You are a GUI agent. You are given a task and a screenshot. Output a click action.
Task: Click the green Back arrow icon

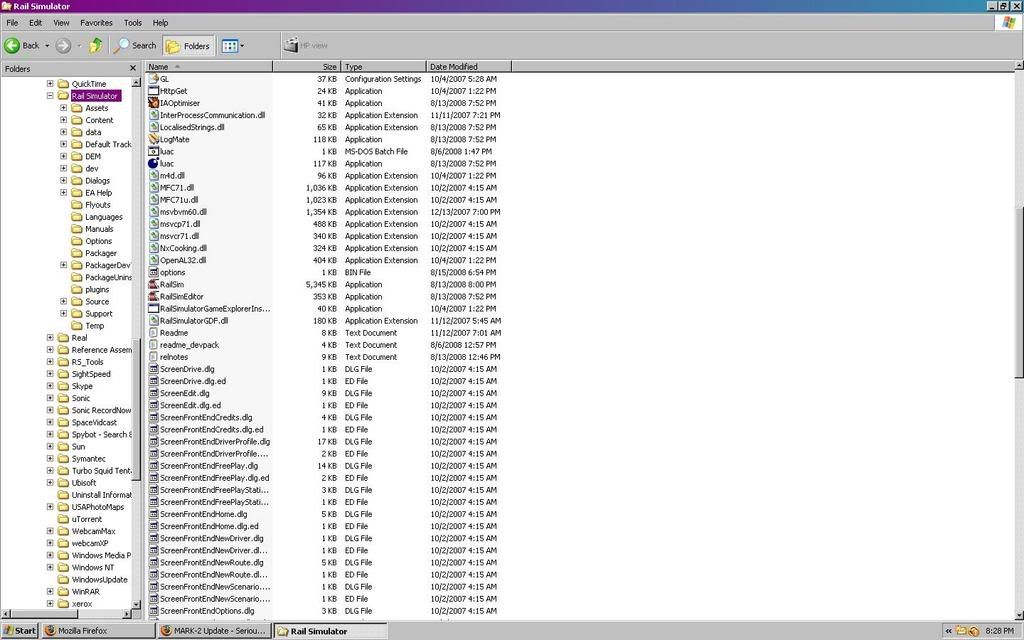point(13,45)
